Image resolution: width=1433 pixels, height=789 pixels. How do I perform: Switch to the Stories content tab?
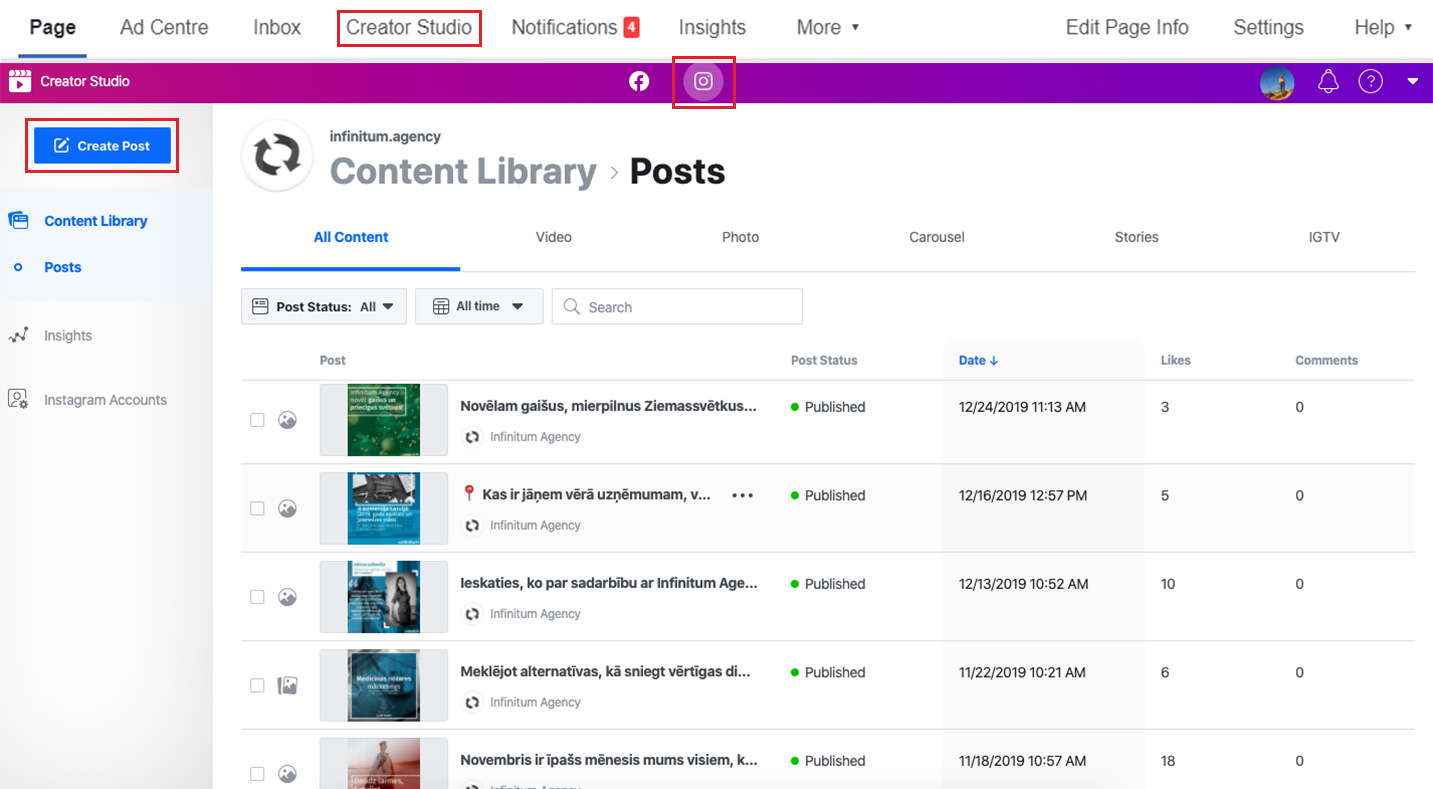click(1136, 237)
